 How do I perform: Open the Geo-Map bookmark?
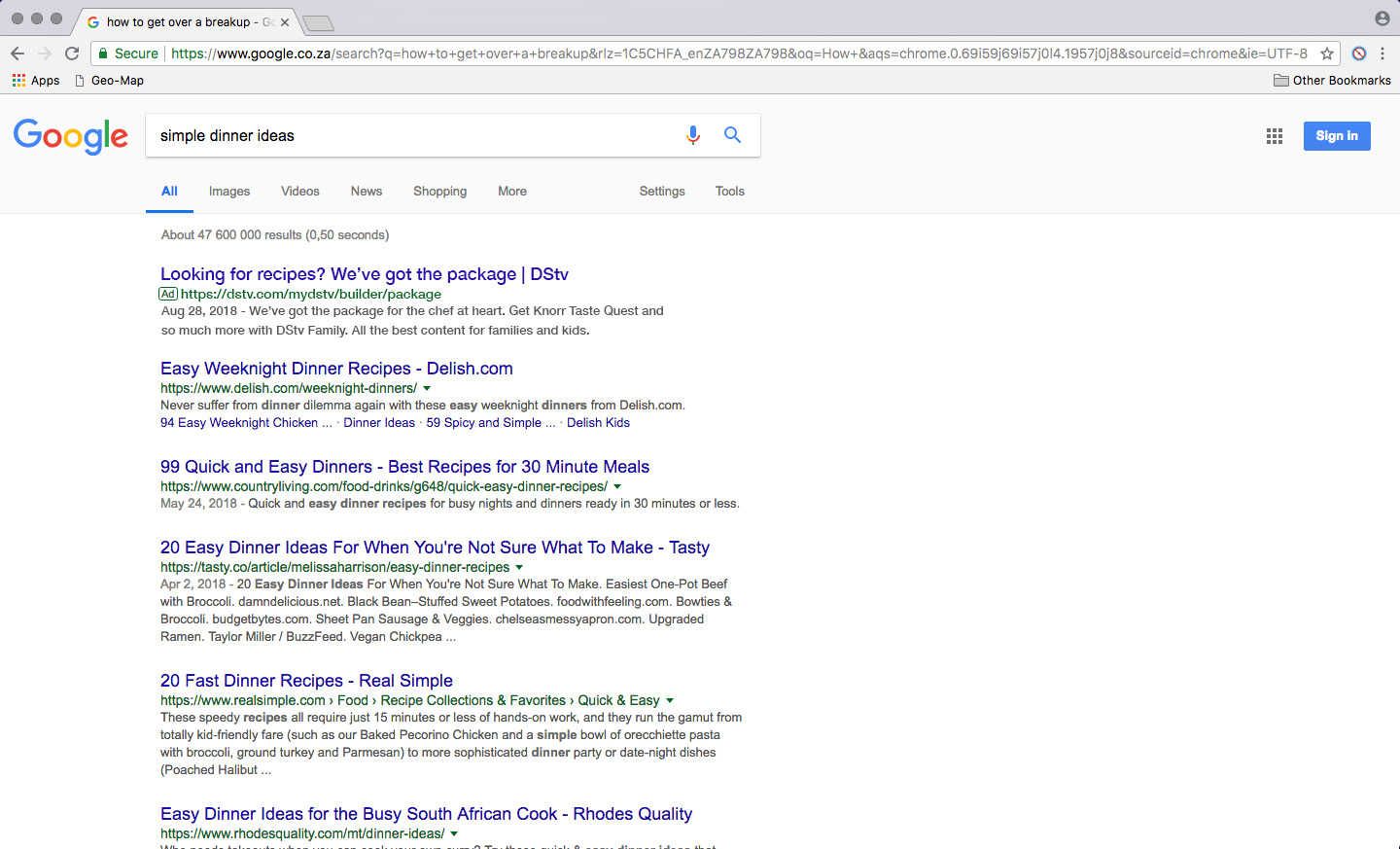click(x=109, y=81)
